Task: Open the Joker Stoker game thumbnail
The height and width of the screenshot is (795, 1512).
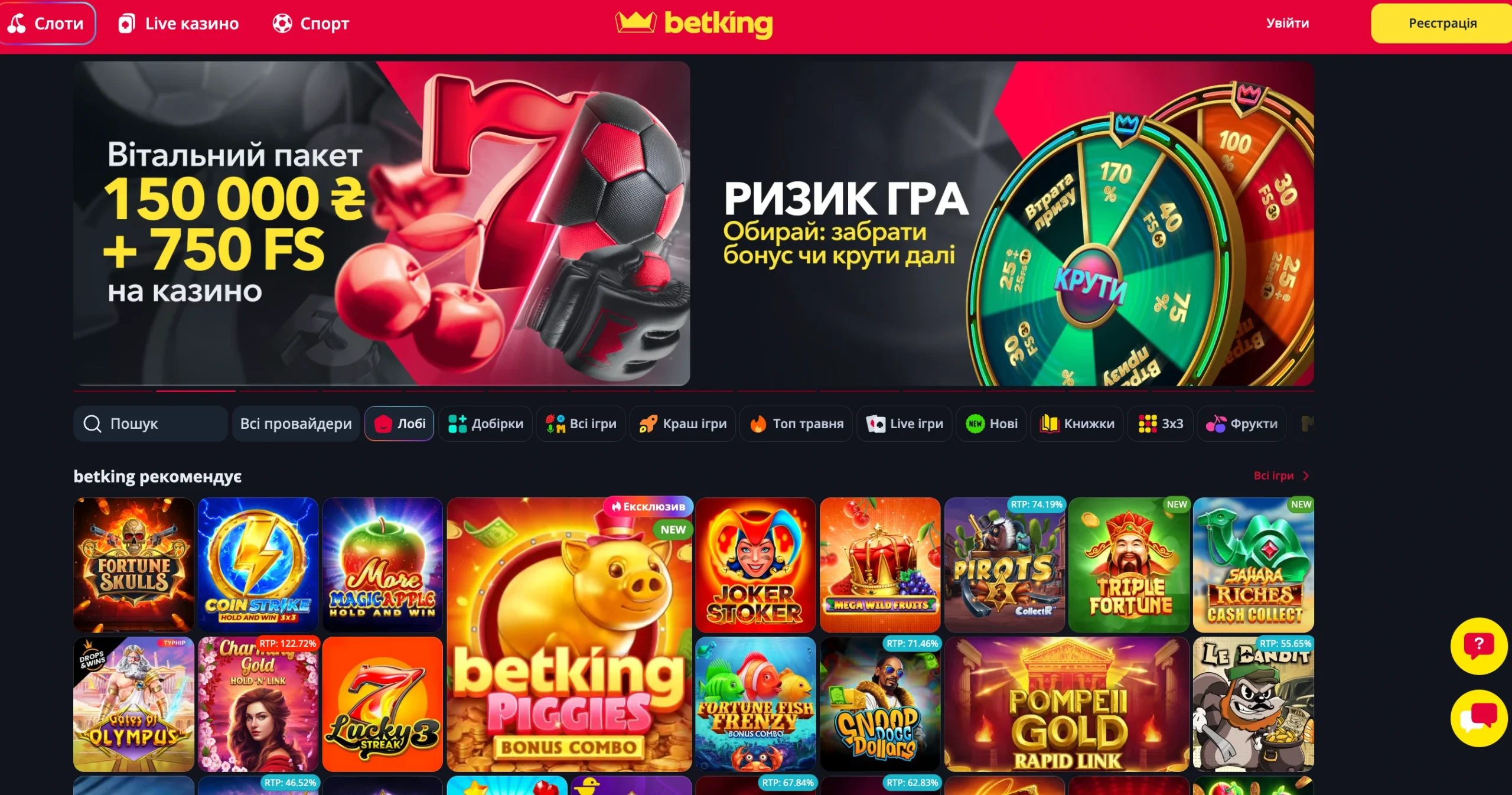Action: pyautogui.click(x=755, y=565)
